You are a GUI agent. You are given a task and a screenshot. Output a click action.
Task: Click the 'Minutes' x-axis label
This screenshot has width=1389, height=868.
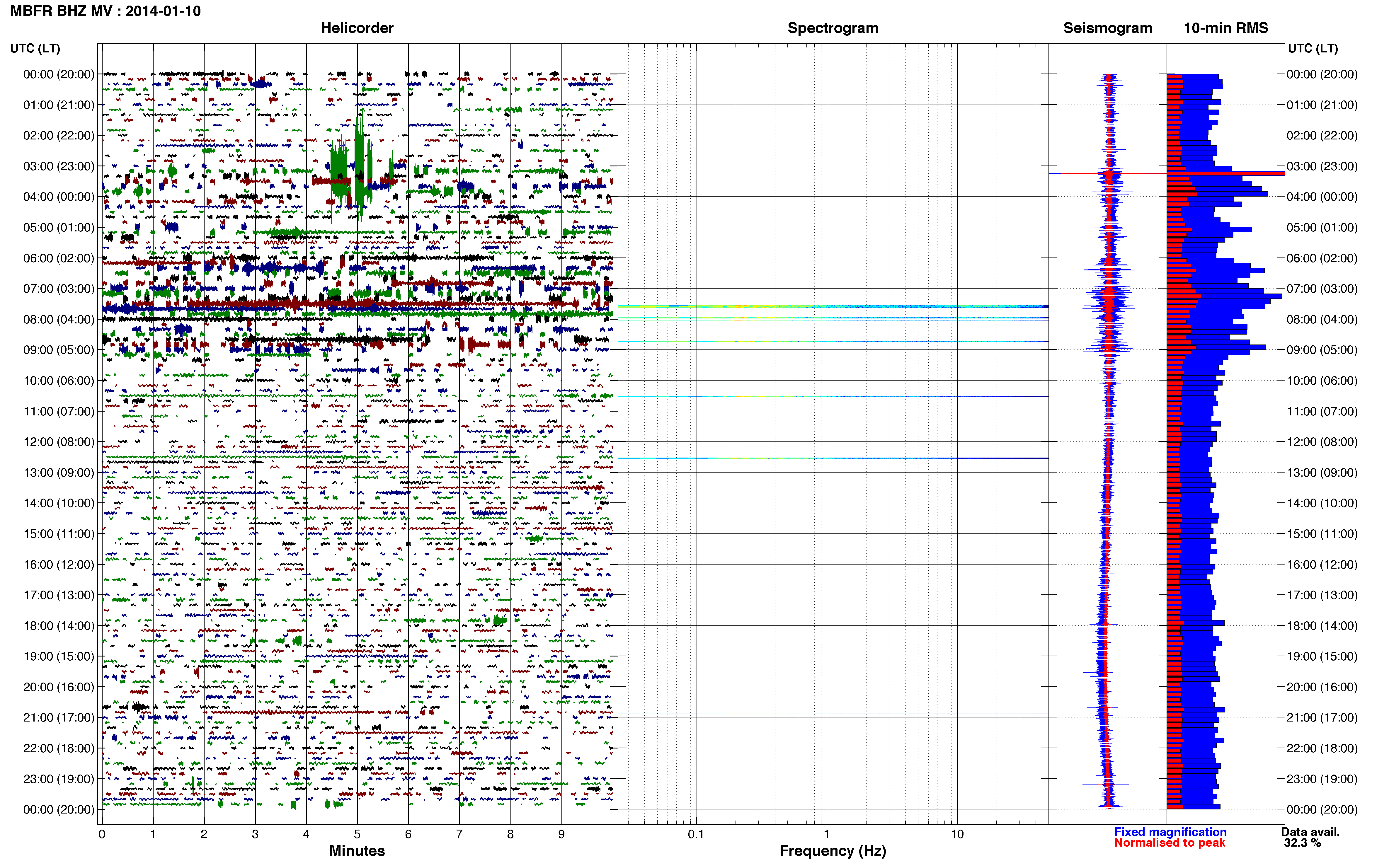[x=357, y=851]
